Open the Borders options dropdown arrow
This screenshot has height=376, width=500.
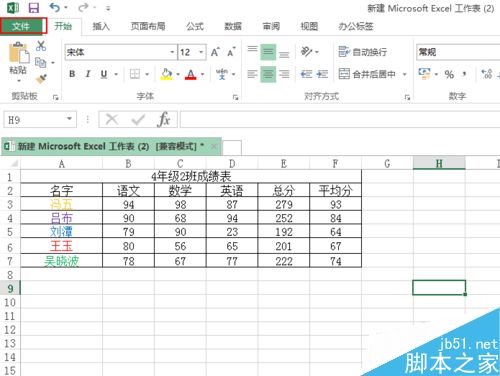point(147,74)
